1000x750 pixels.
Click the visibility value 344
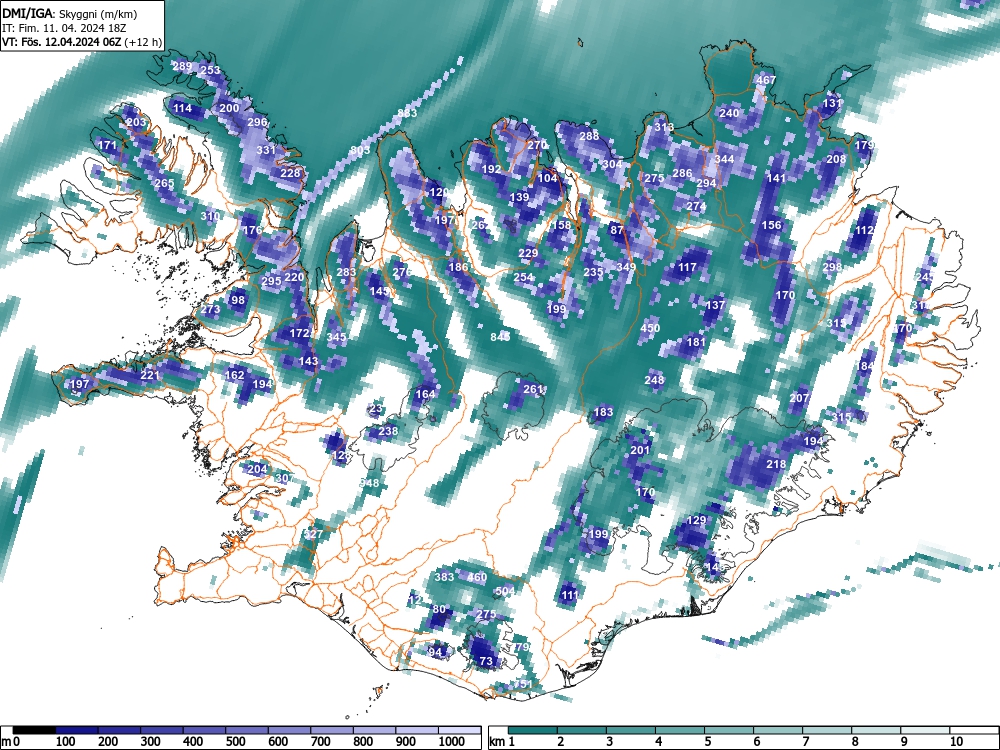(x=724, y=159)
